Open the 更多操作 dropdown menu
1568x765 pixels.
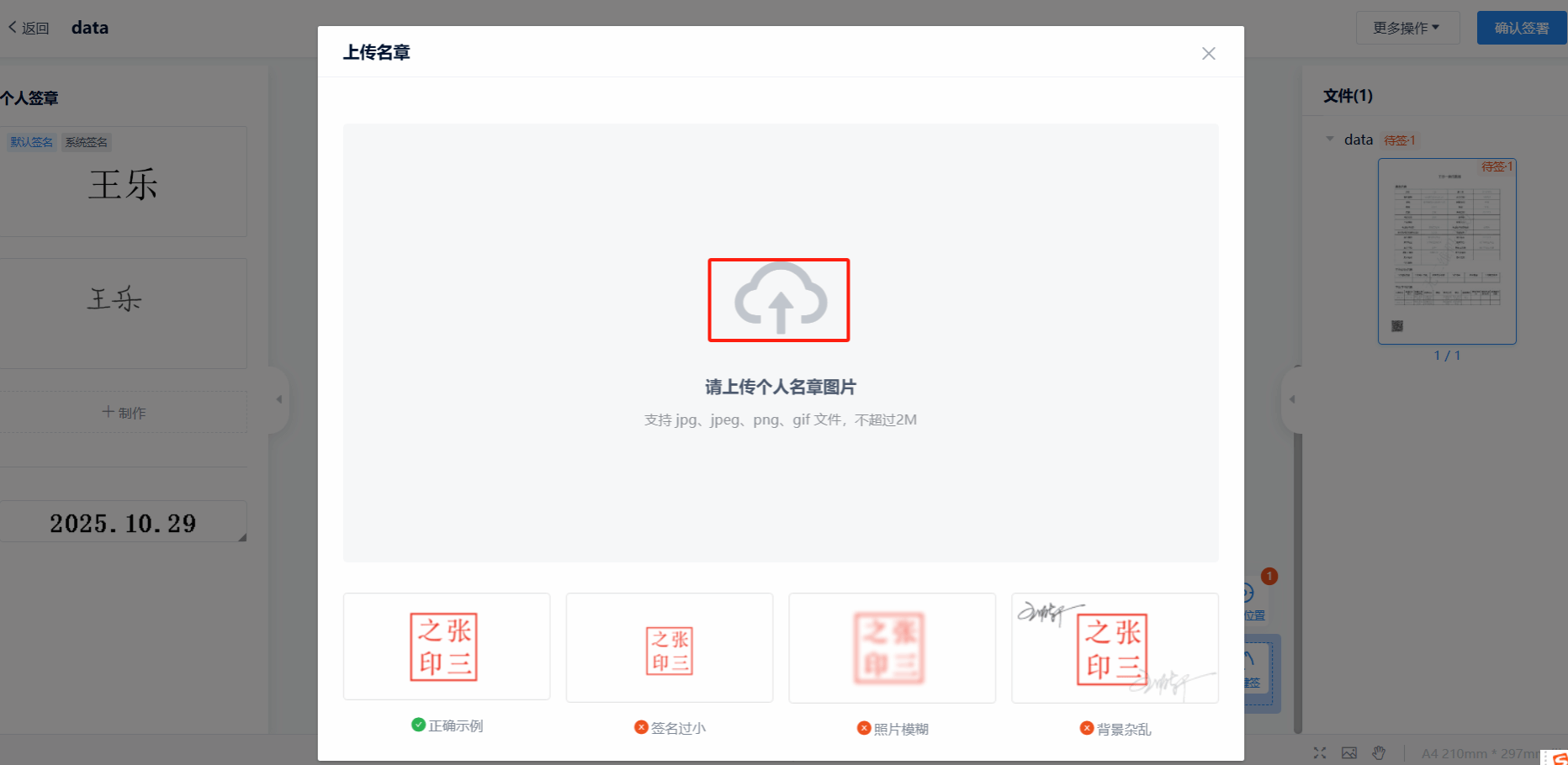click(x=1406, y=28)
